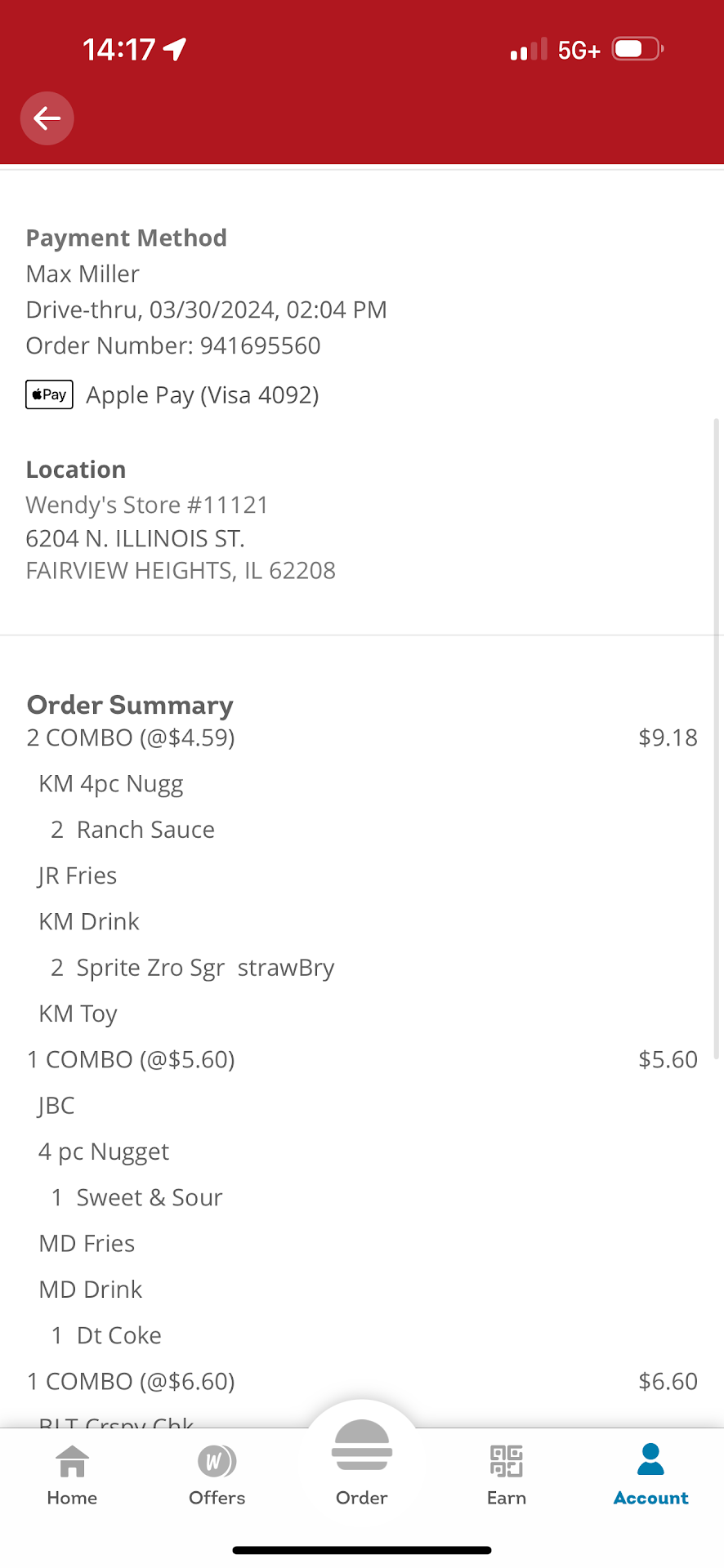Tap the back arrow button
The image size is (724, 1568).
coord(47,118)
